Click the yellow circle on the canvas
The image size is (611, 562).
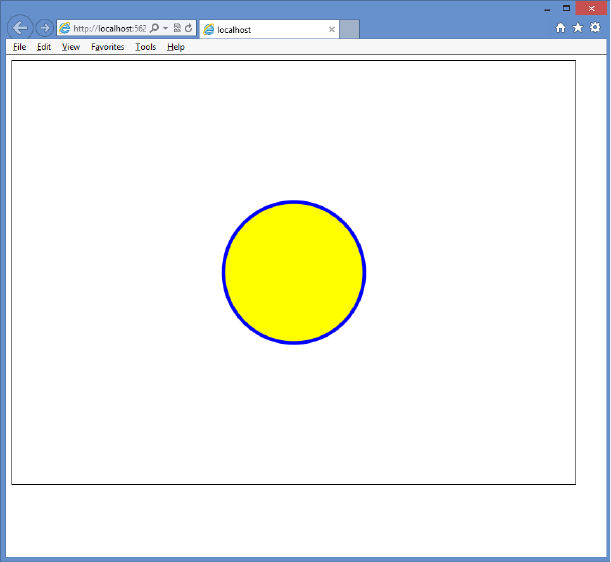tap(294, 272)
